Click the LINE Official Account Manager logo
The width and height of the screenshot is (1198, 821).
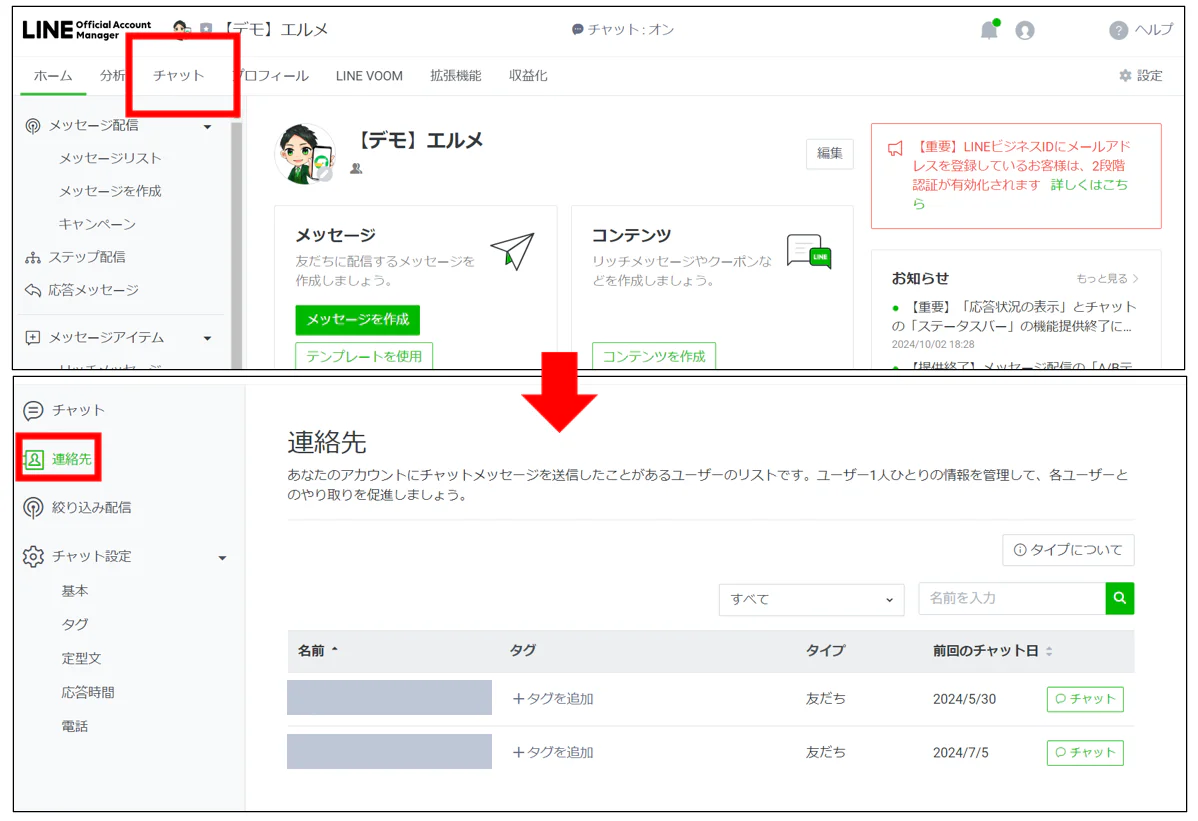pyautogui.click(x=86, y=30)
